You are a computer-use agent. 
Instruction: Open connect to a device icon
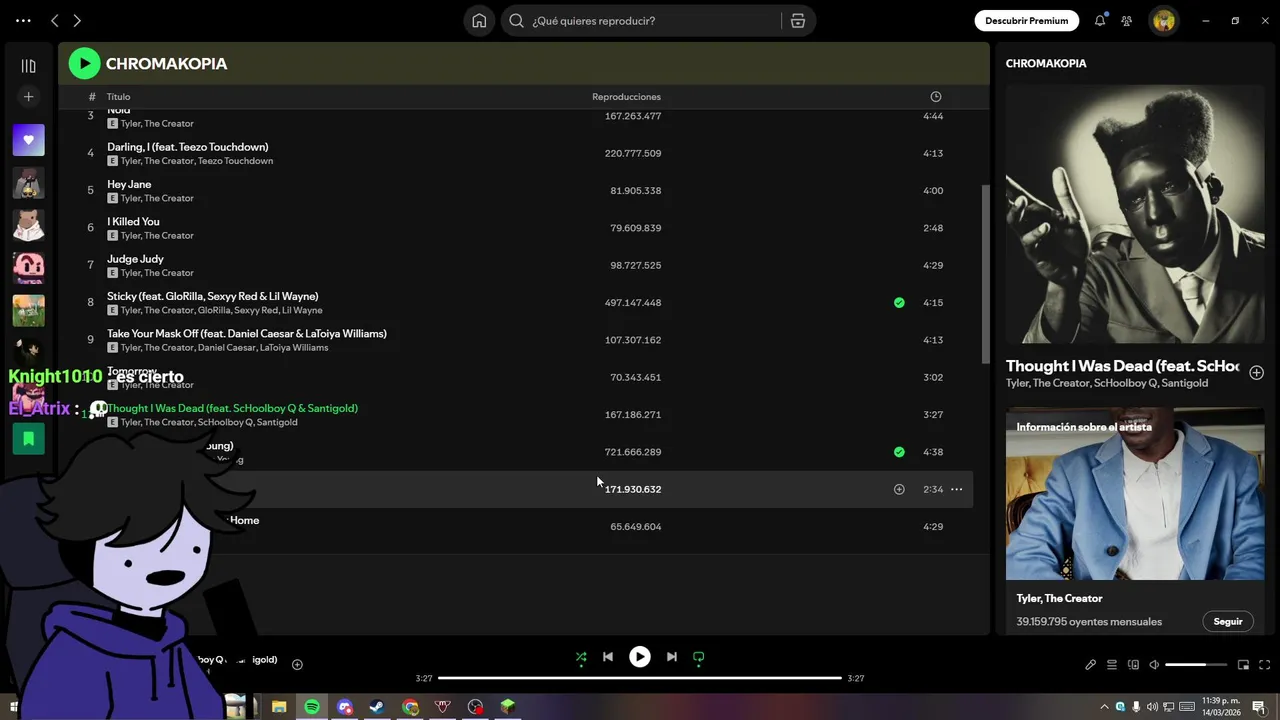[1133, 665]
